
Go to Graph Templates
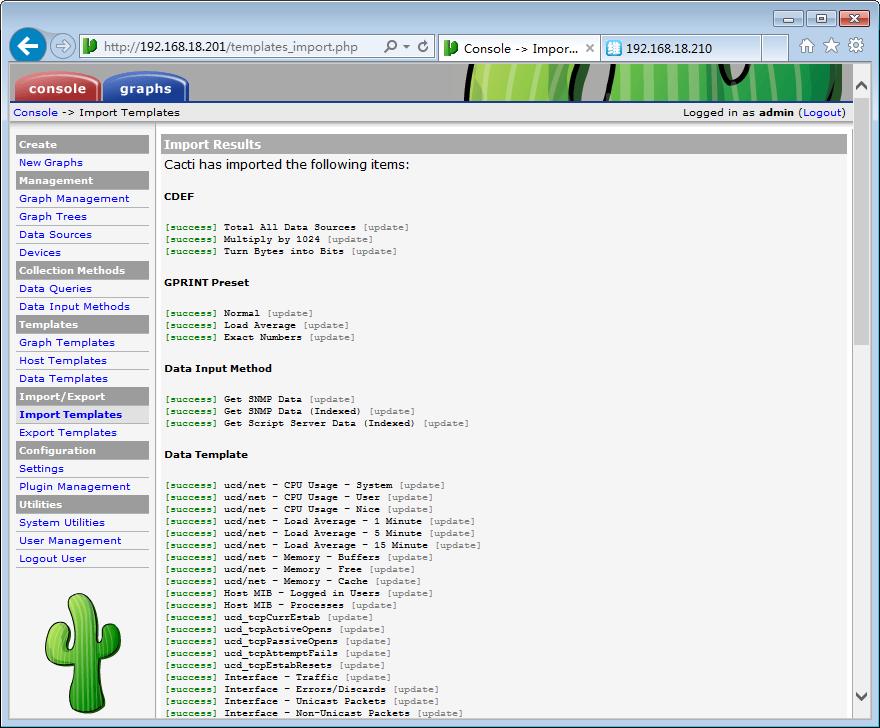pyautogui.click(x=67, y=342)
